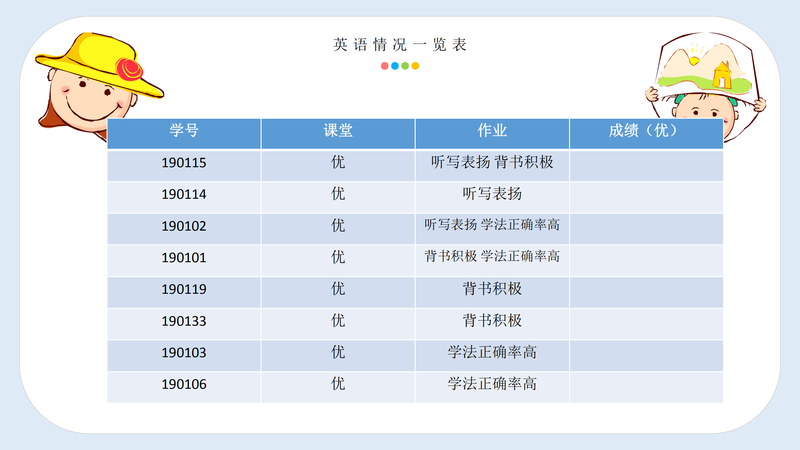The width and height of the screenshot is (800, 450).
Task: Click 背书积极 in row 190119
Action: tap(492, 289)
